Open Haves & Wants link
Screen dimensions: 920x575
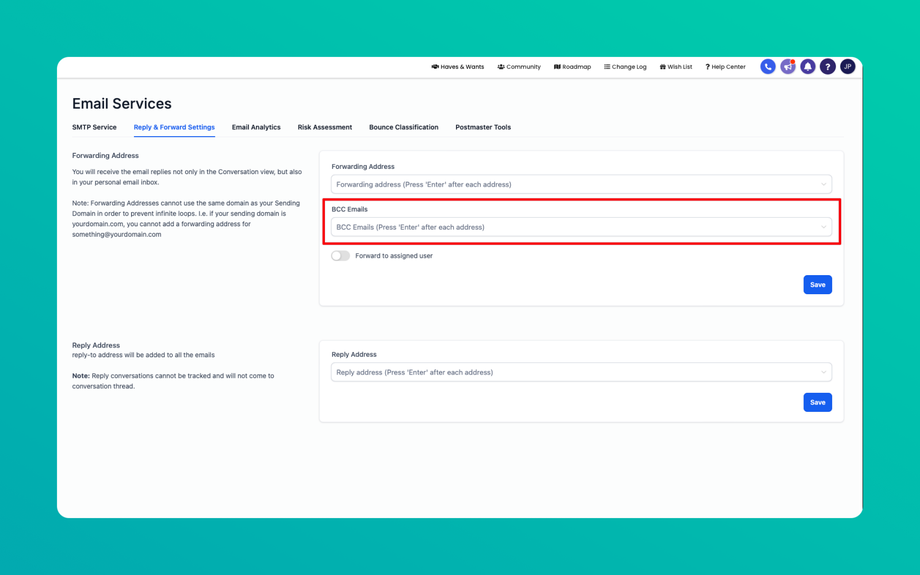pyautogui.click(x=458, y=67)
